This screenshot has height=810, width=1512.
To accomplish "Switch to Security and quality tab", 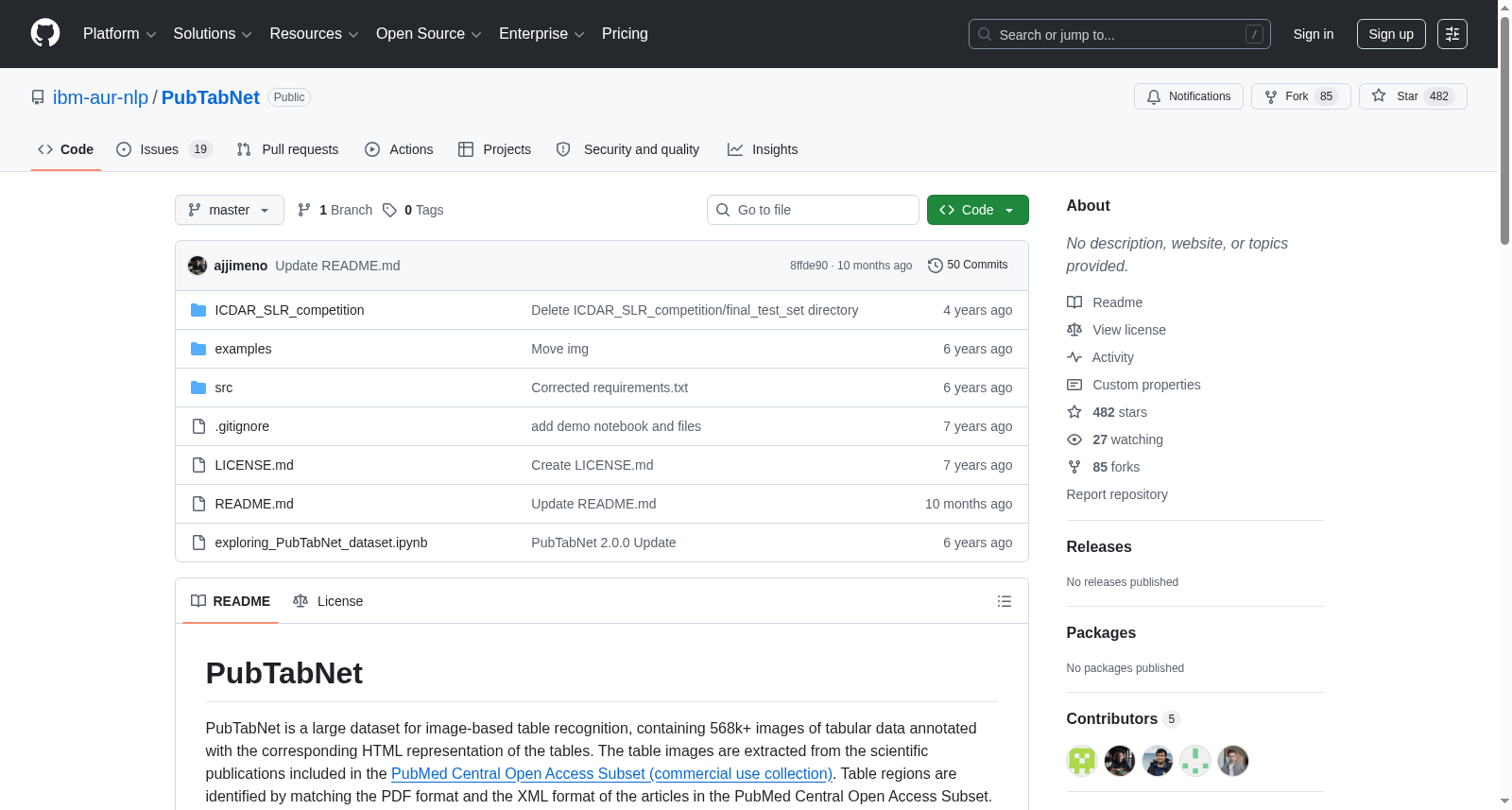I will pos(627,149).
